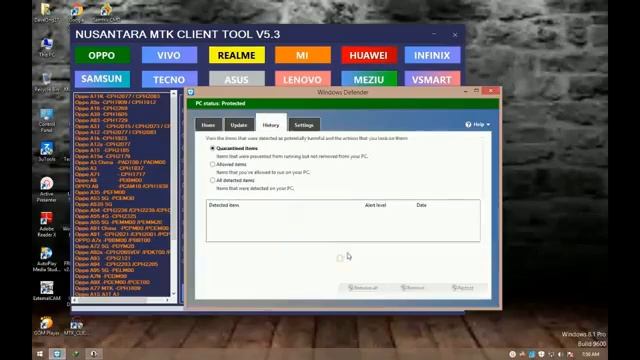The width and height of the screenshot is (640, 360).
Task: Click right arrow of horizontal list scrollbar
Action: (167, 300)
